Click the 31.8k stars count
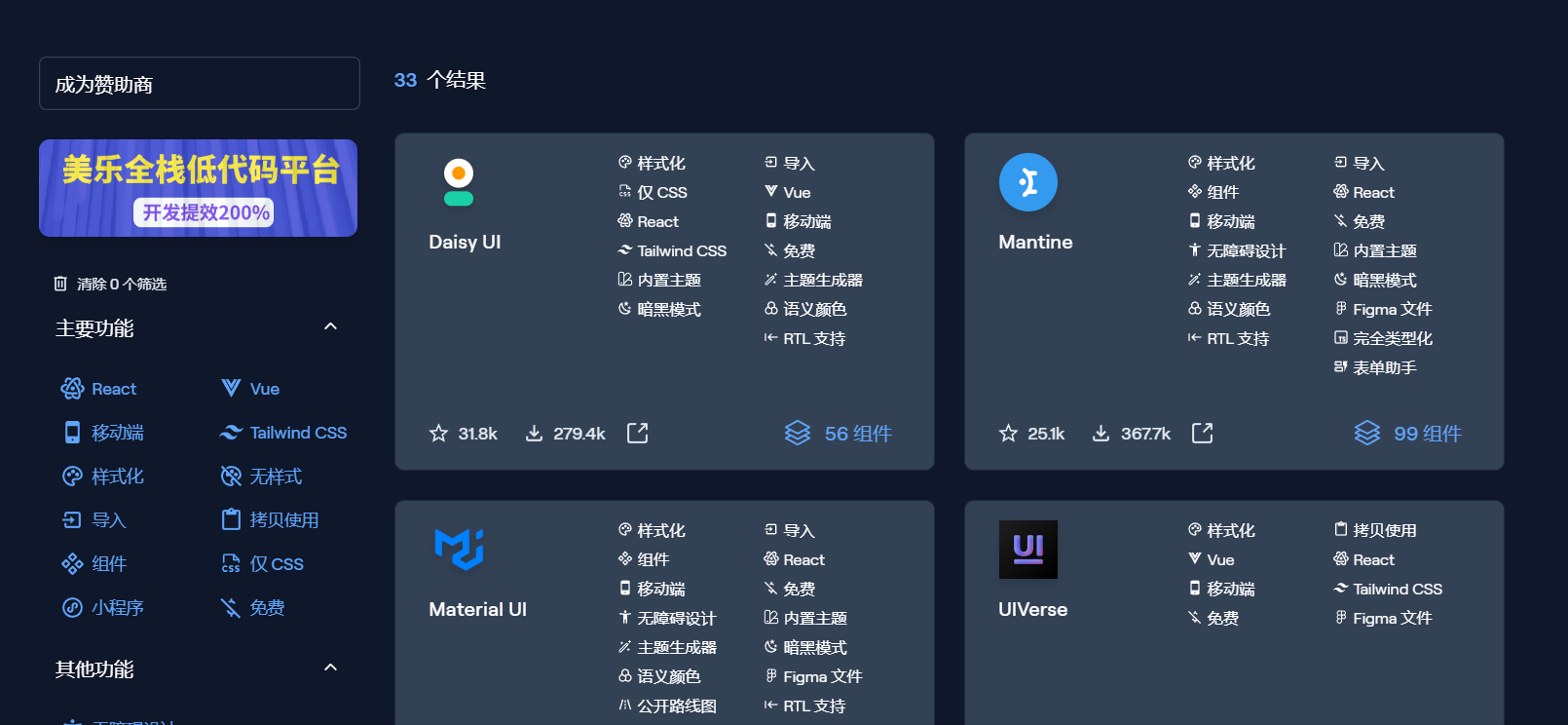This screenshot has height=725, width=1568. pyautogui.click(x=477, y=434)
